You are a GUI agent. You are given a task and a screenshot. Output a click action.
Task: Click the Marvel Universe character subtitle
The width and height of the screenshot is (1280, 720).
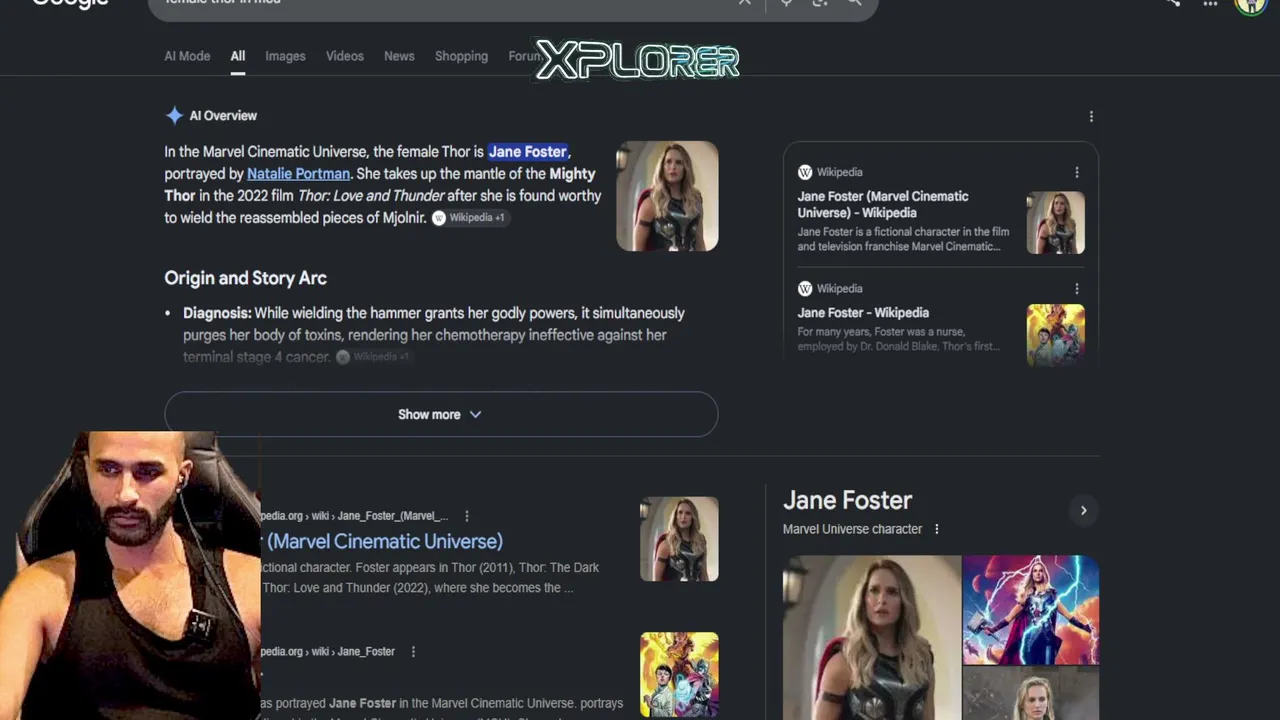[x=852, y=529]
